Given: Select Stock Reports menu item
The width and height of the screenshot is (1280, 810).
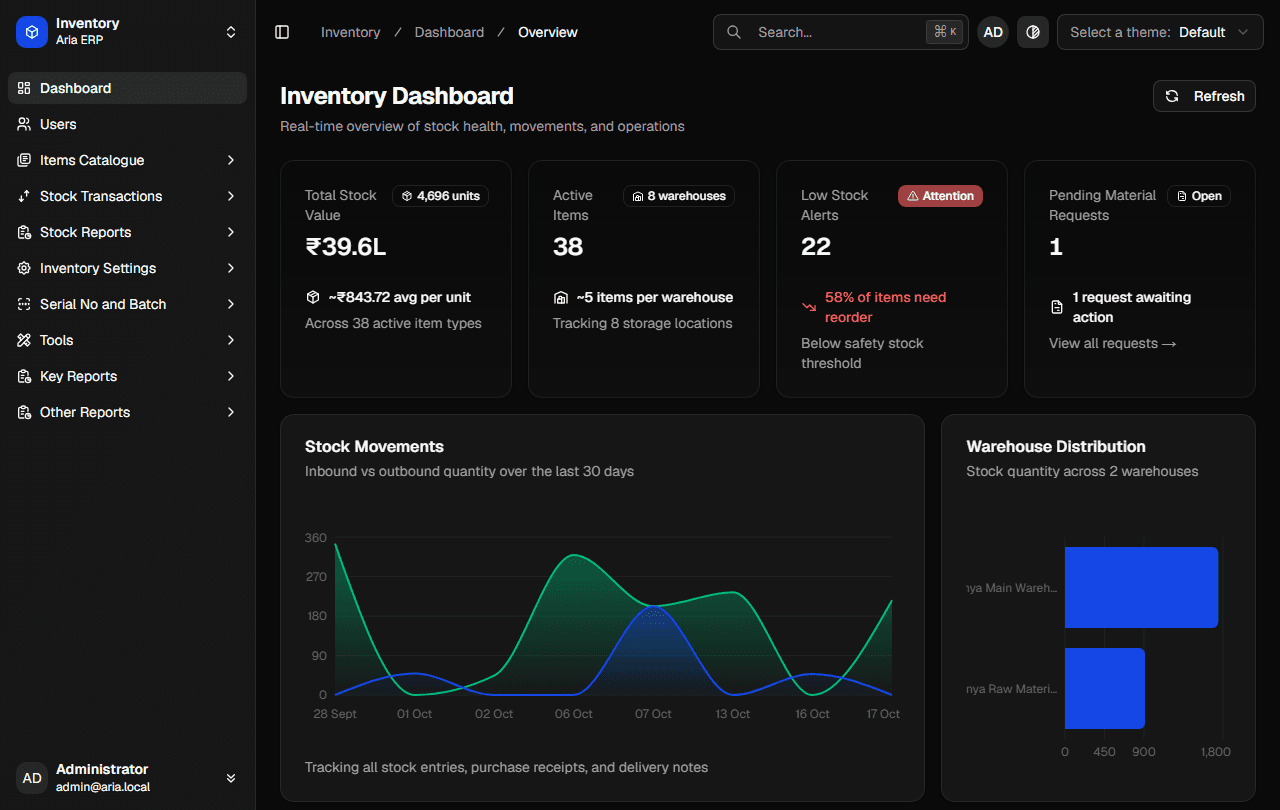Looking at the screenshot, I should point(127,232).
